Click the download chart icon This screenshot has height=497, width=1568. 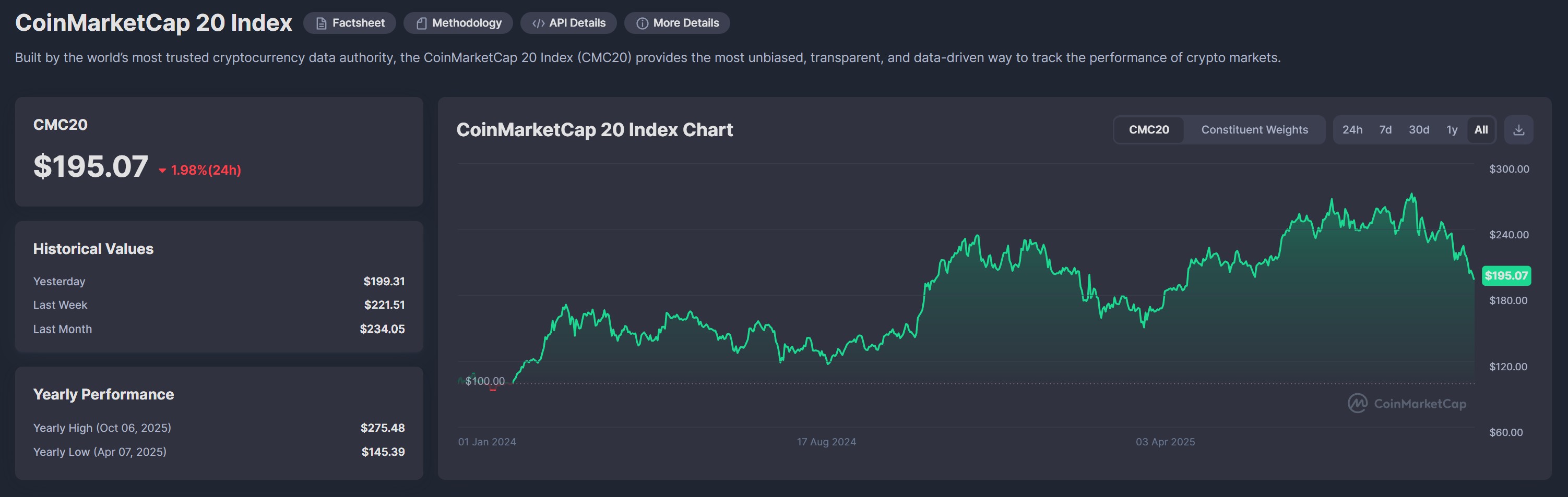click(1518, 130)
